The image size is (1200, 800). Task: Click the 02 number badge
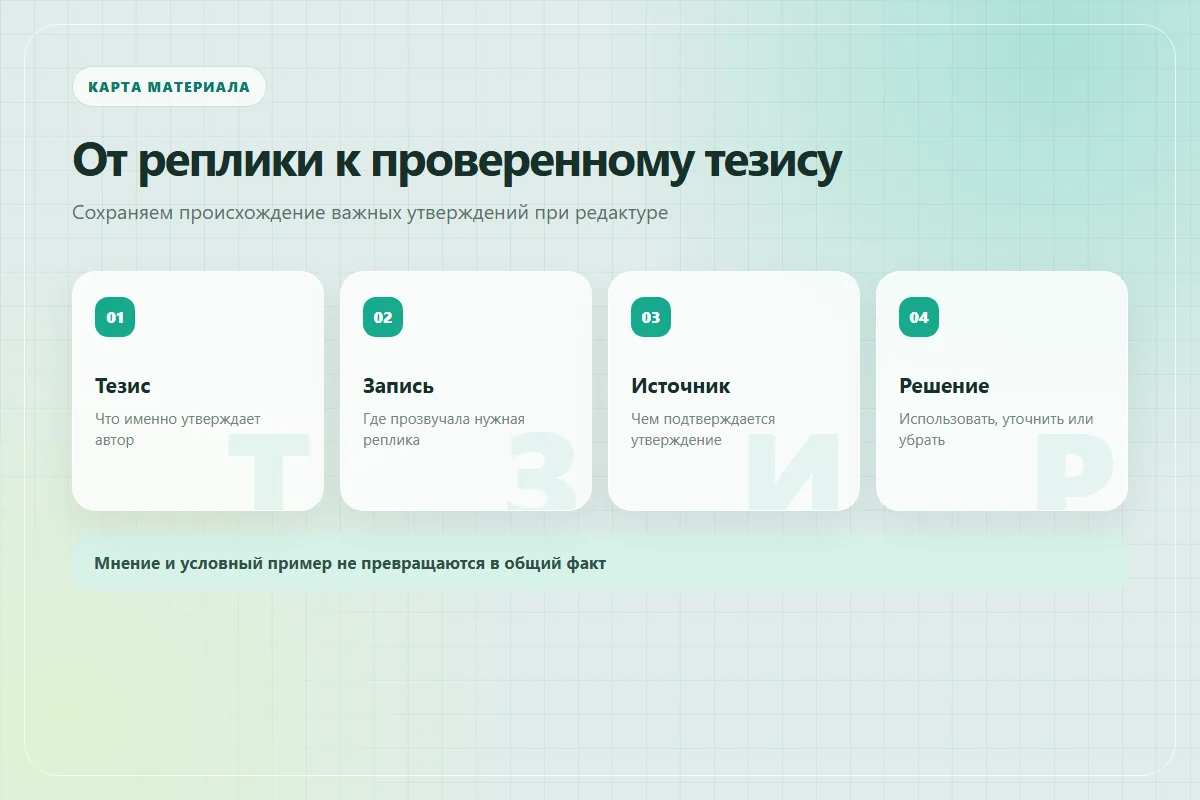[383, 317]
